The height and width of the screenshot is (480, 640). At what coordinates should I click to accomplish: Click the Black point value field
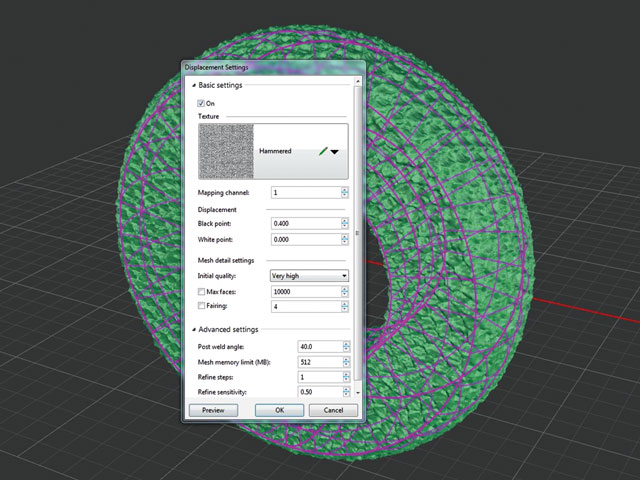tap(306, 224)
